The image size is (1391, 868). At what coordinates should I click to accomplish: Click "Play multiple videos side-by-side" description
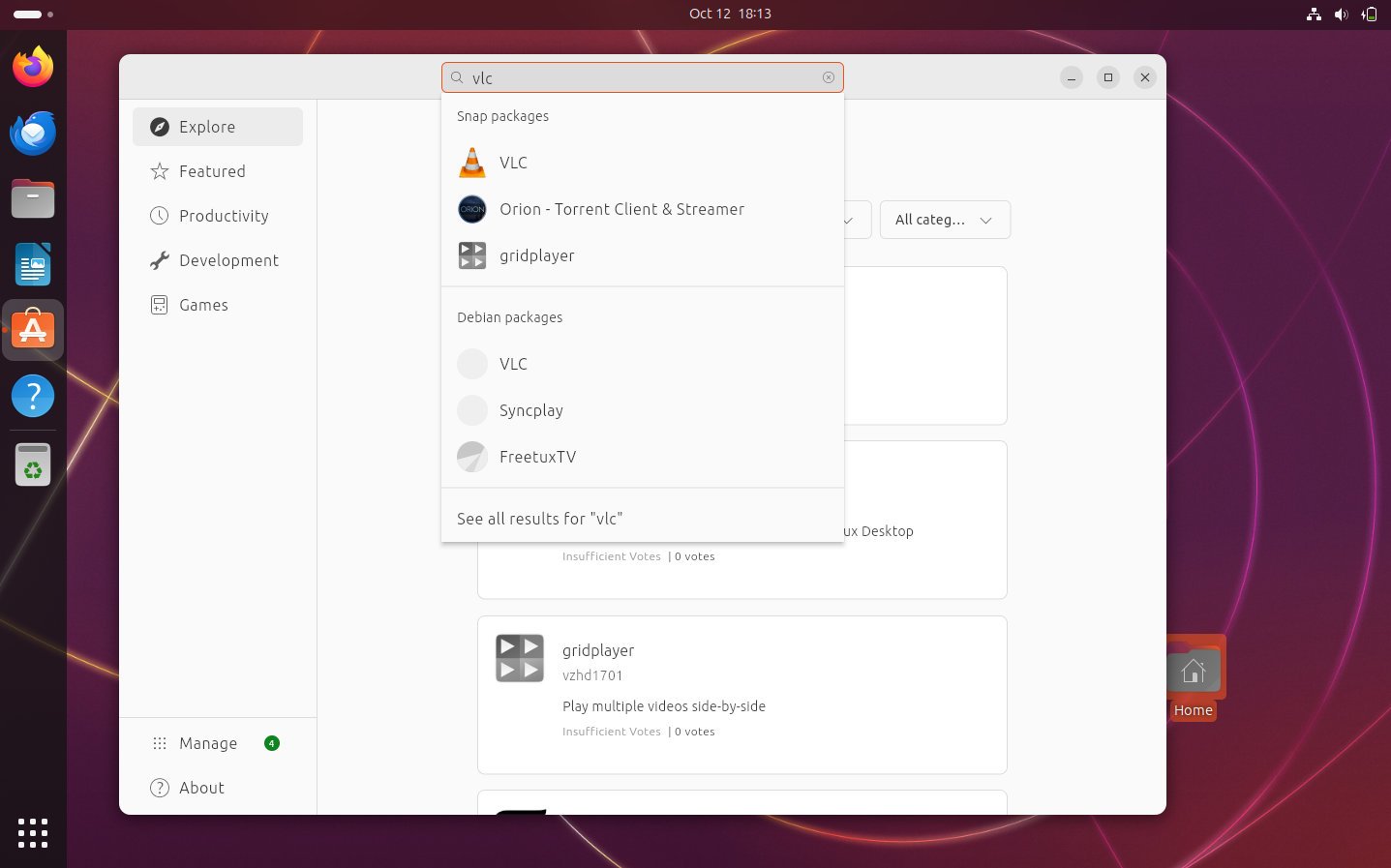click(x=664, y=706)
